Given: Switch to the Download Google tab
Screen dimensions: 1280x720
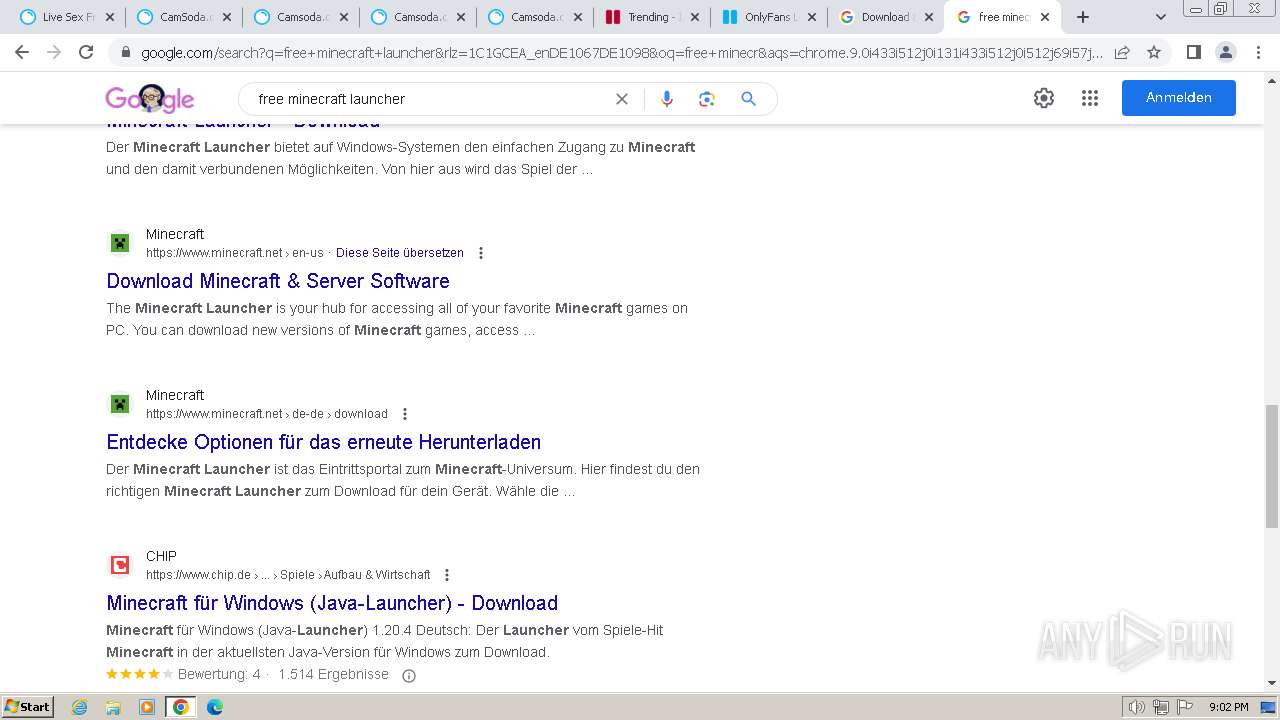Looking at the screenshot, I should [x=886, y=17].
